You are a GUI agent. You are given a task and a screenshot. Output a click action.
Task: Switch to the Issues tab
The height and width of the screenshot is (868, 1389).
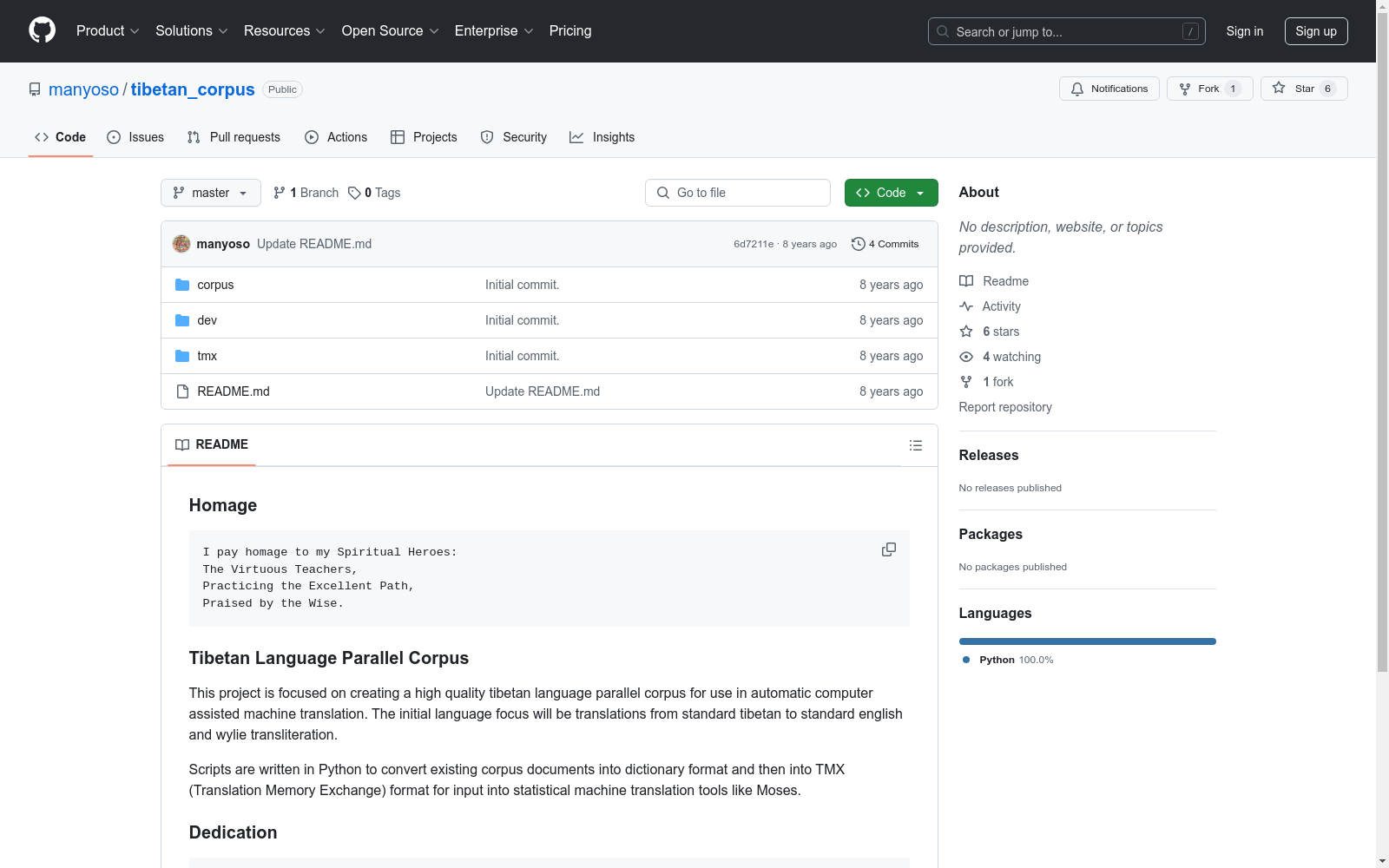click(x=135, y=137)
